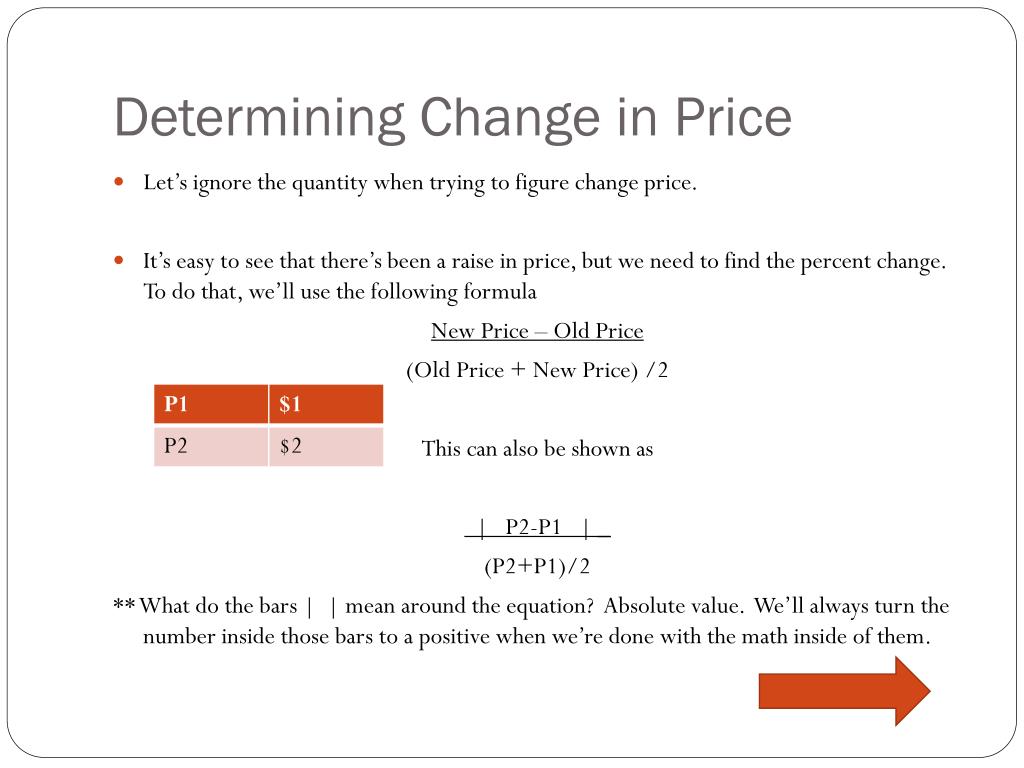
Task: Click the words Absolute value in the footnote
Action: [x=673, y=606]
